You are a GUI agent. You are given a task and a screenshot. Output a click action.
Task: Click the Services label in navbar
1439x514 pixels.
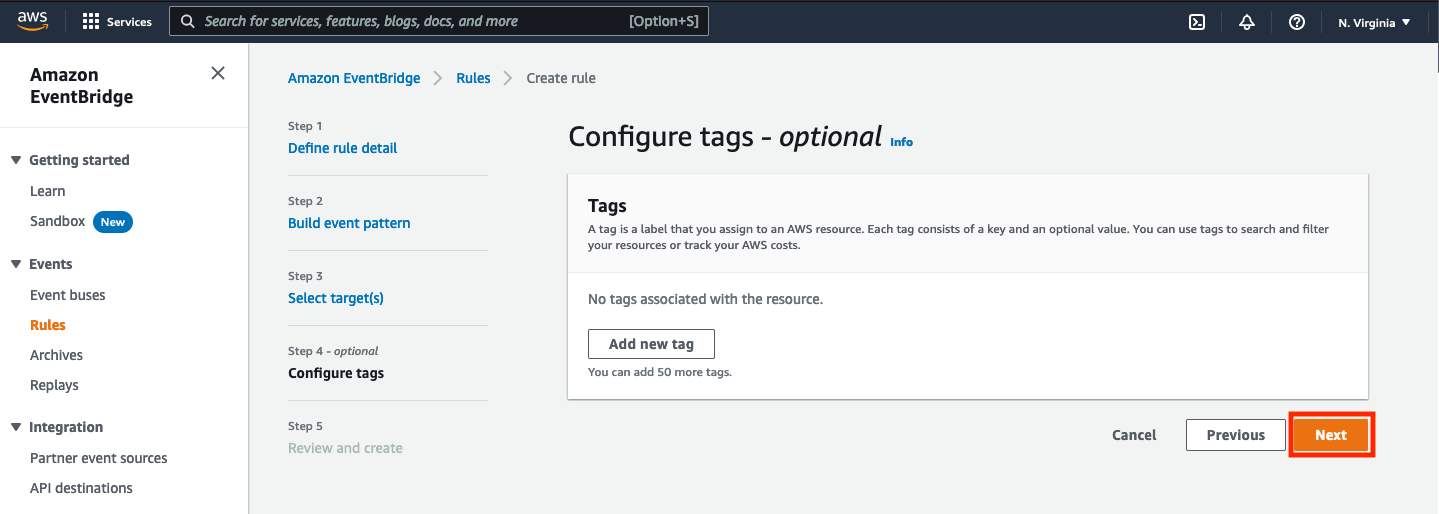129,22
